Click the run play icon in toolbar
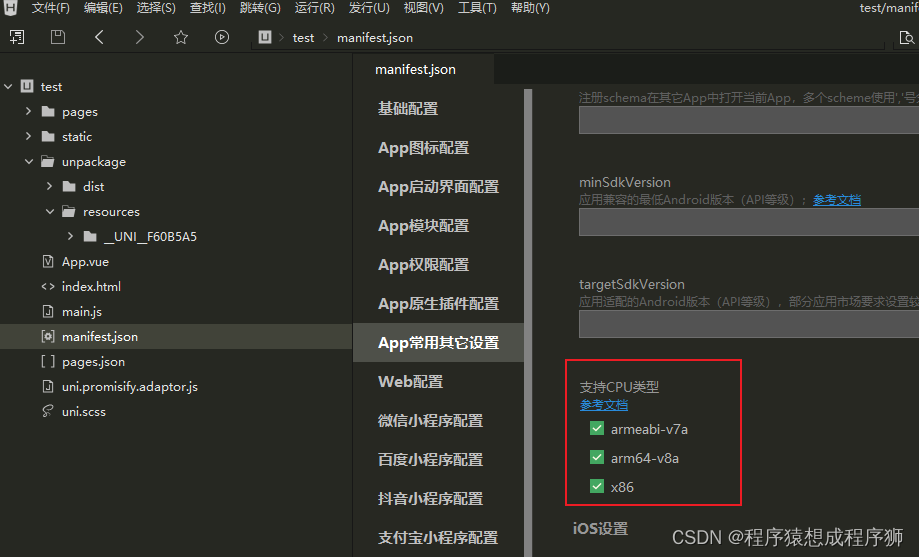Image resolution: width=919 pixels, height=557 pixels. pyautogui.click(x=222, y=37)
